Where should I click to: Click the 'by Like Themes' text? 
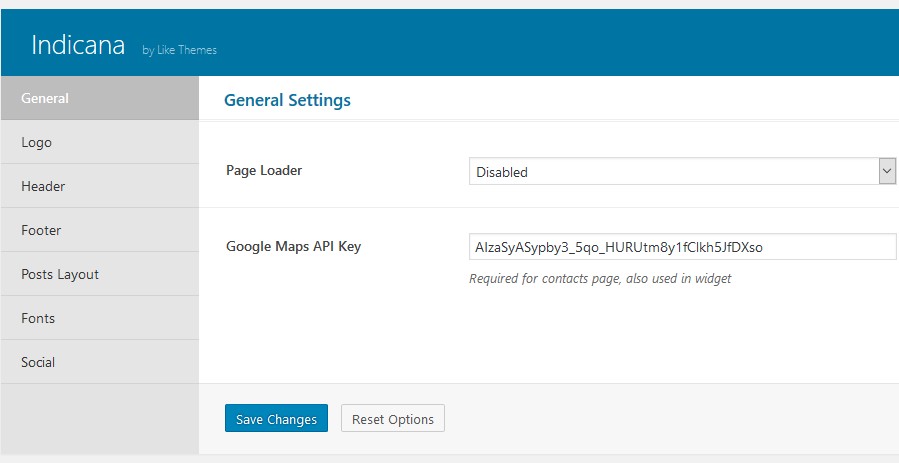(x=179, y=50)
